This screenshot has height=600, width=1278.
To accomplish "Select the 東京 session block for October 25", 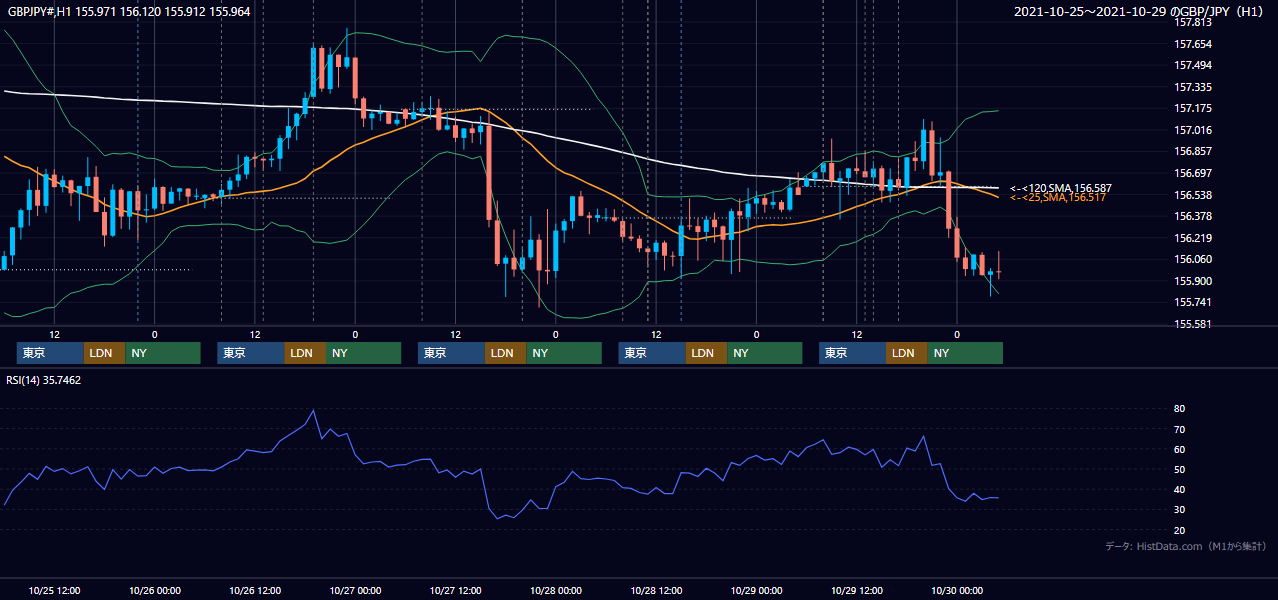I will pos(50,353).
